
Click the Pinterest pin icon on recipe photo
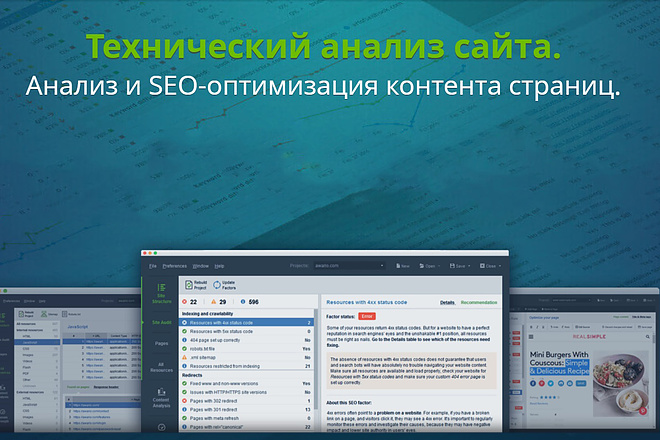[643, 411]
